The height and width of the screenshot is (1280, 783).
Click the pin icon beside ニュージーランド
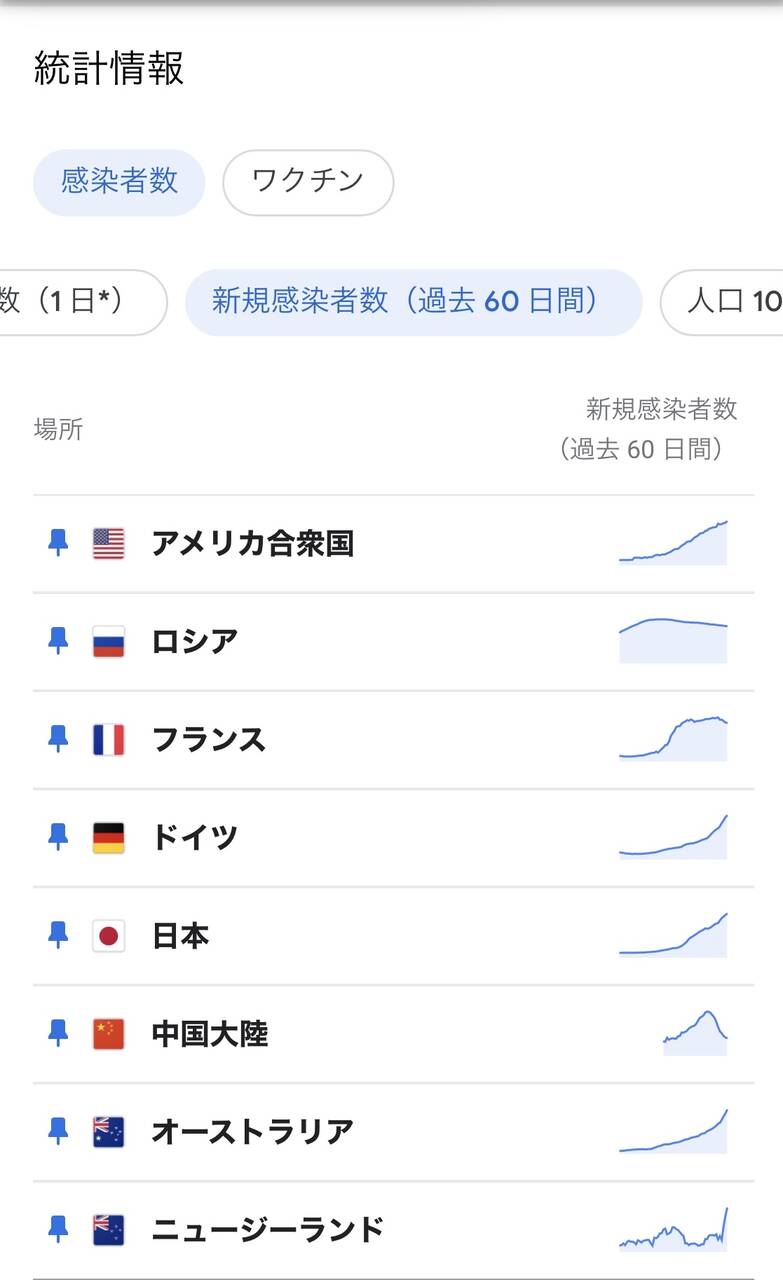click(x=58, y=1229)
